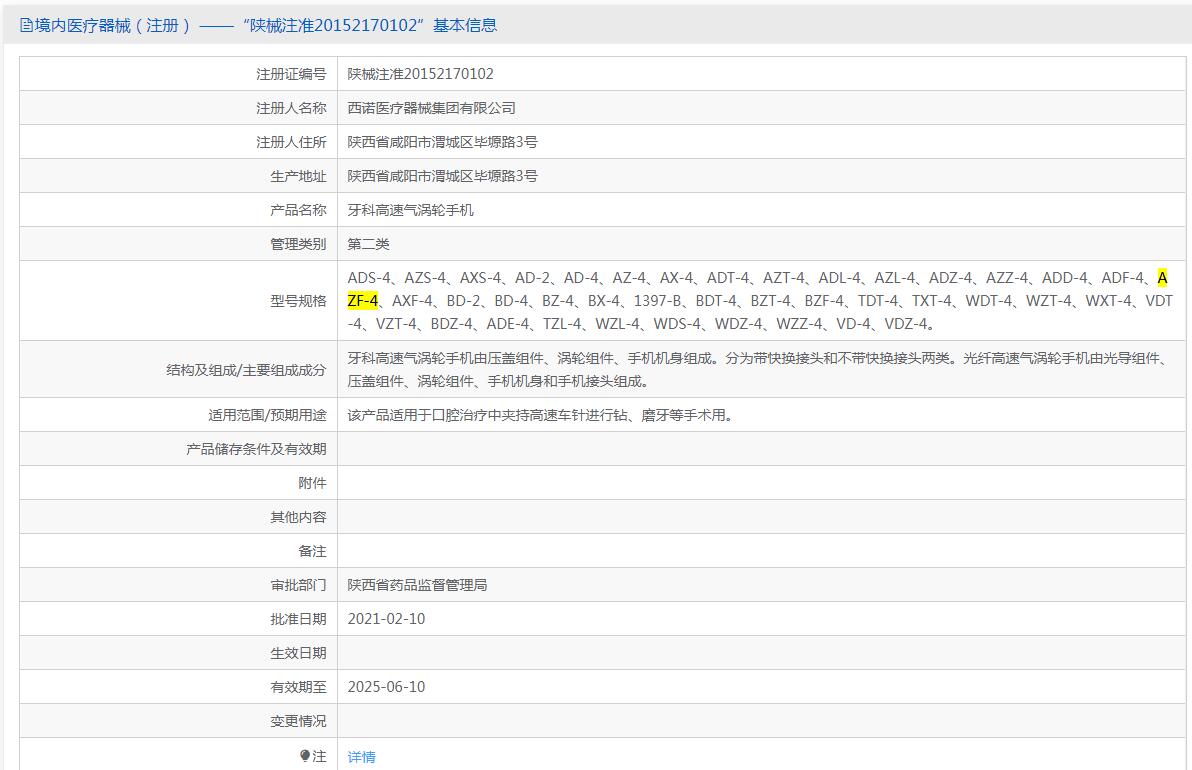Viewport: 1192px width, 770px height.
Task: Click the 变更情况 label
Action: 298,721
